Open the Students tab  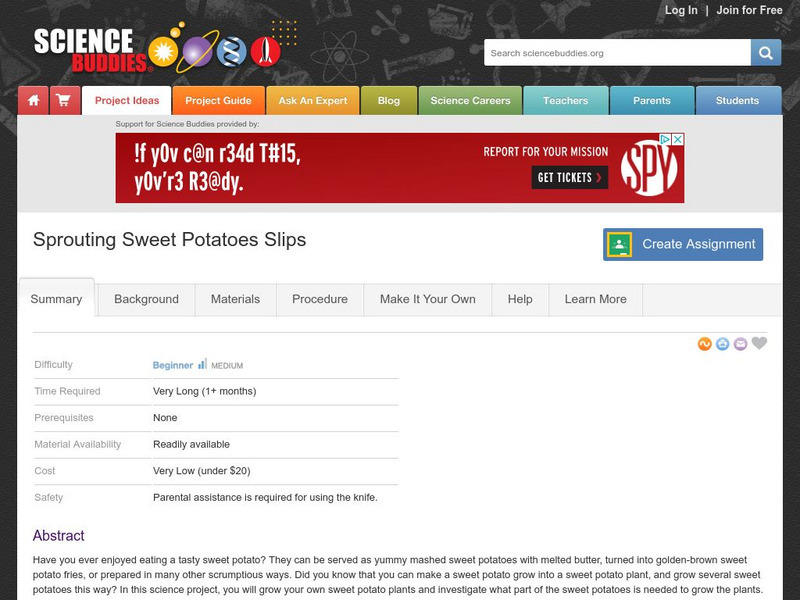click(x=737, y=101)
